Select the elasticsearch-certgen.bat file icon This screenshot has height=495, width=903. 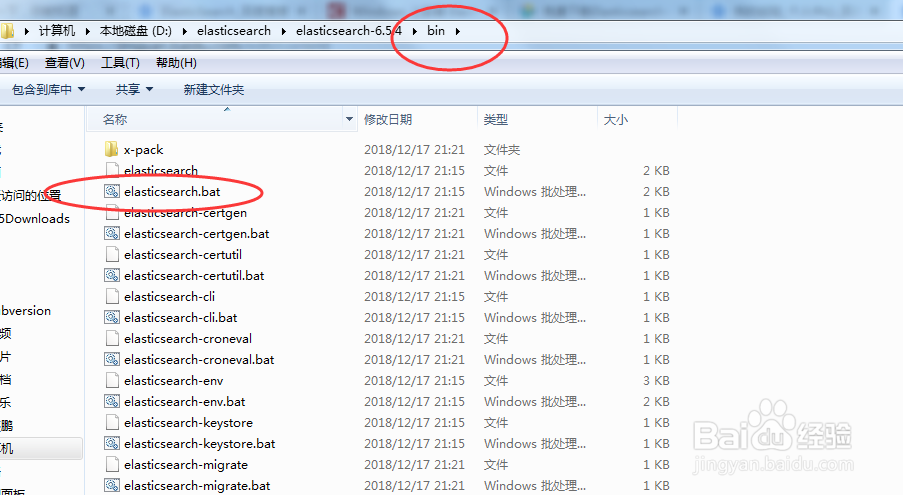112,234
